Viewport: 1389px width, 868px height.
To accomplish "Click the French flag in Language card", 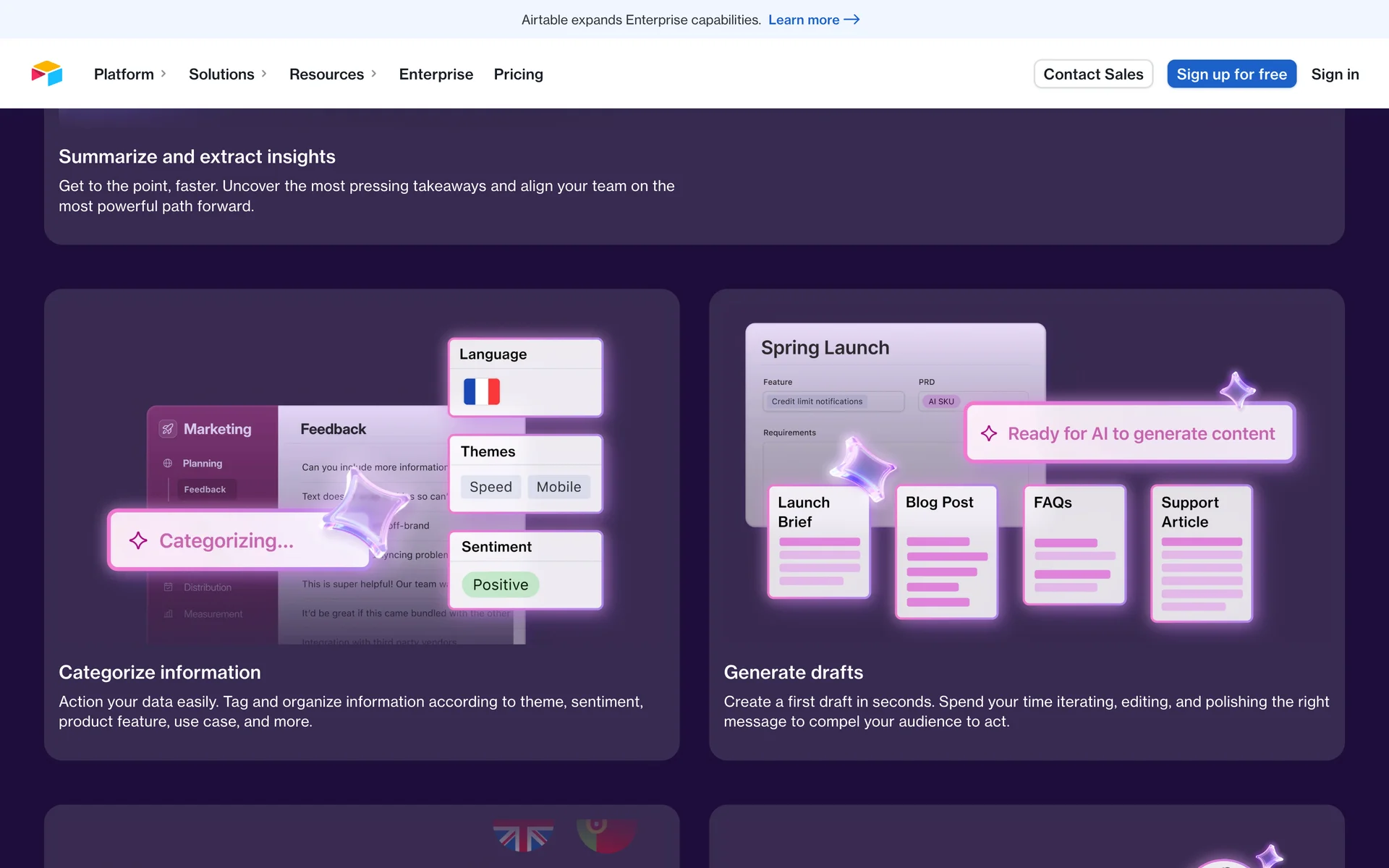I will 482,391.
